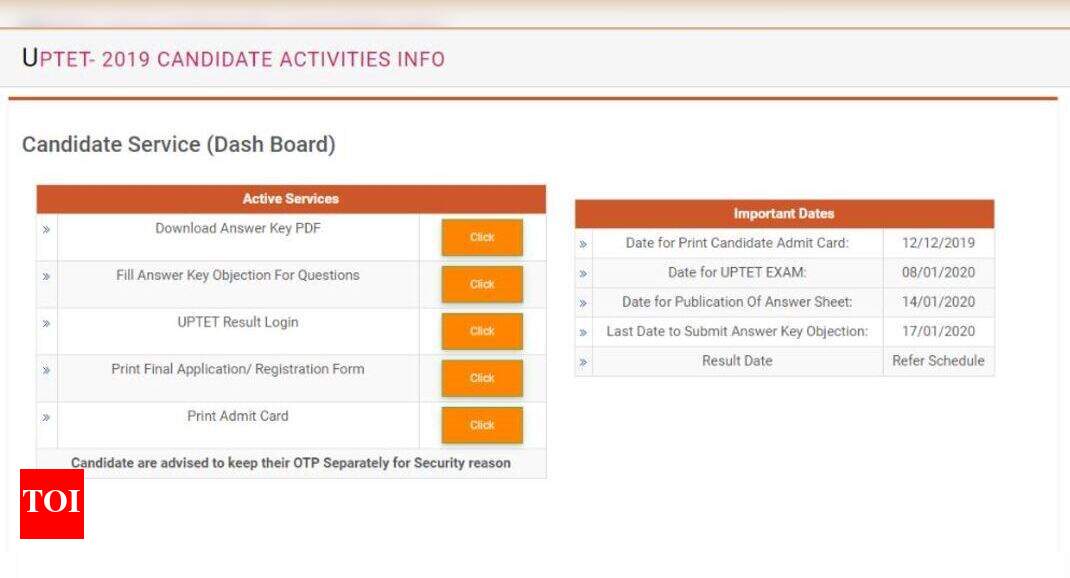The height and width of the screenshot is (578, 1070).
Task: Click the Download Answer Key PDF button
Action: click(x=481, y=237)
